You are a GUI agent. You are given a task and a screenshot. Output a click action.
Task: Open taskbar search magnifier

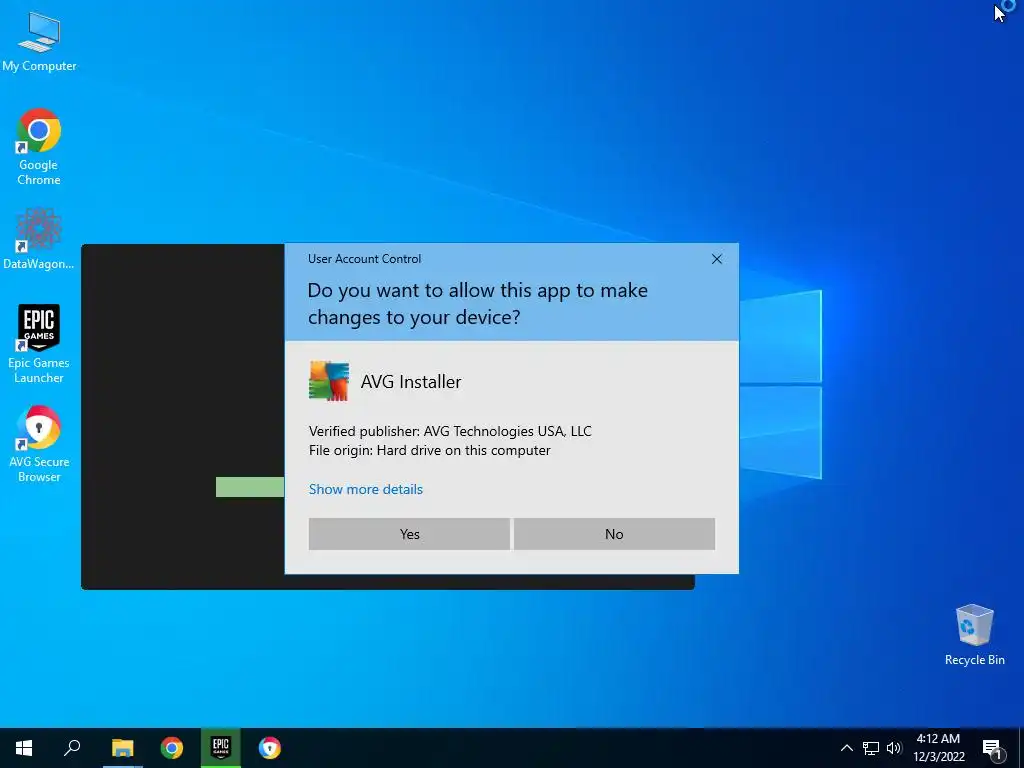tap(72, 748)
